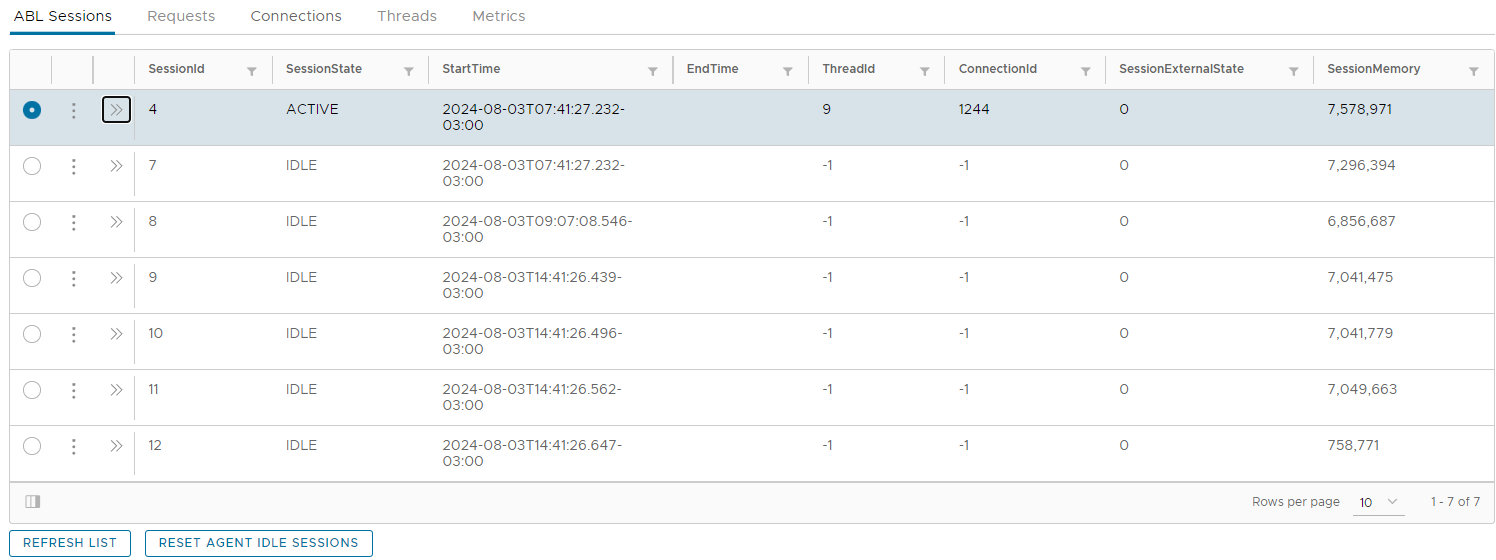Switch to the Requests tab
1496x560 pixels.
pos(181,16)
